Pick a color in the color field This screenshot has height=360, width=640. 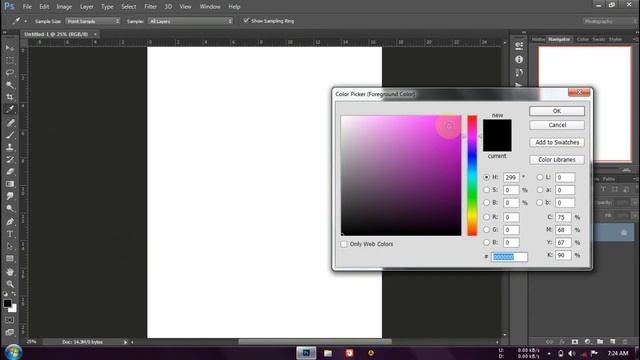click(x=401, y=176)
